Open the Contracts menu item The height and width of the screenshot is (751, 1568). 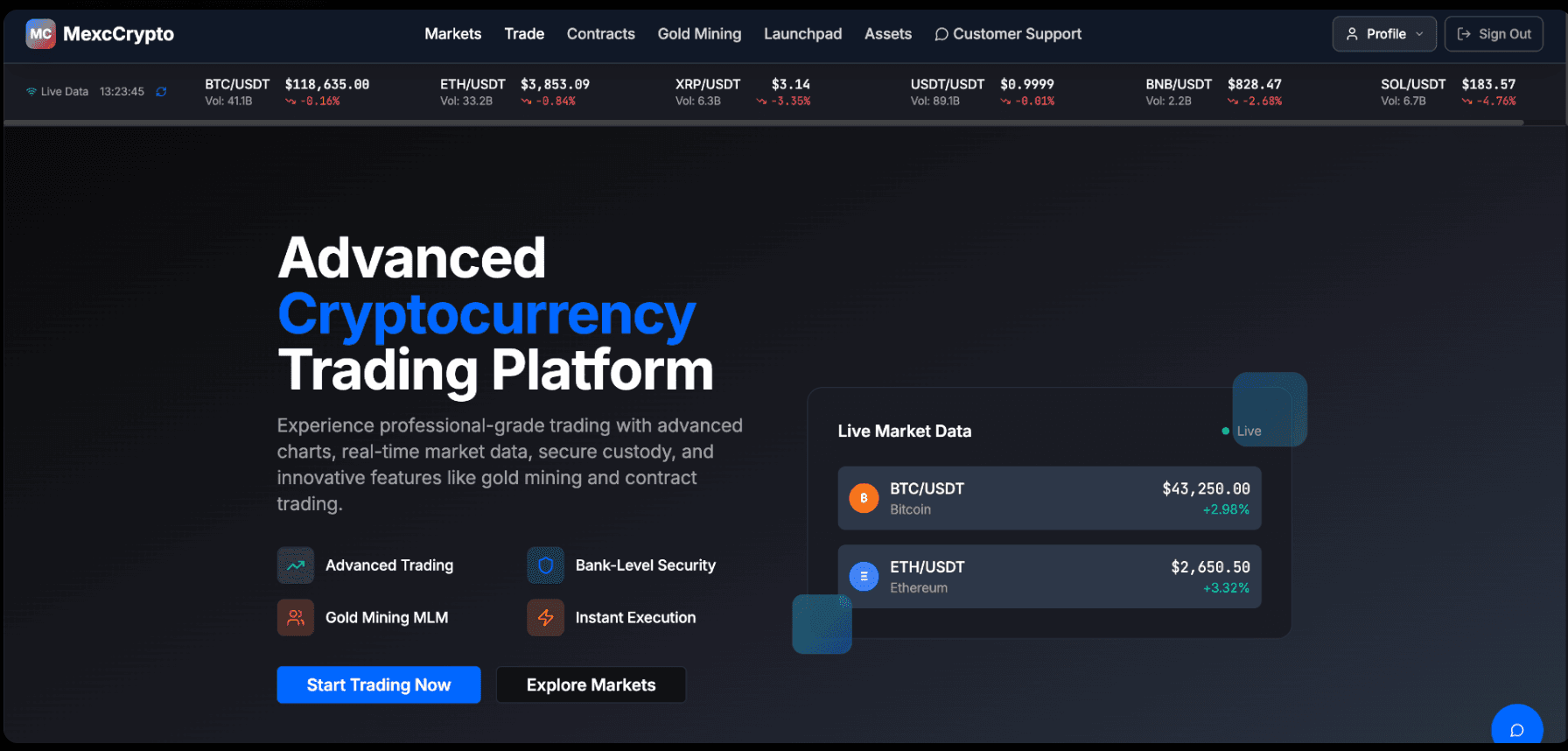601,34
